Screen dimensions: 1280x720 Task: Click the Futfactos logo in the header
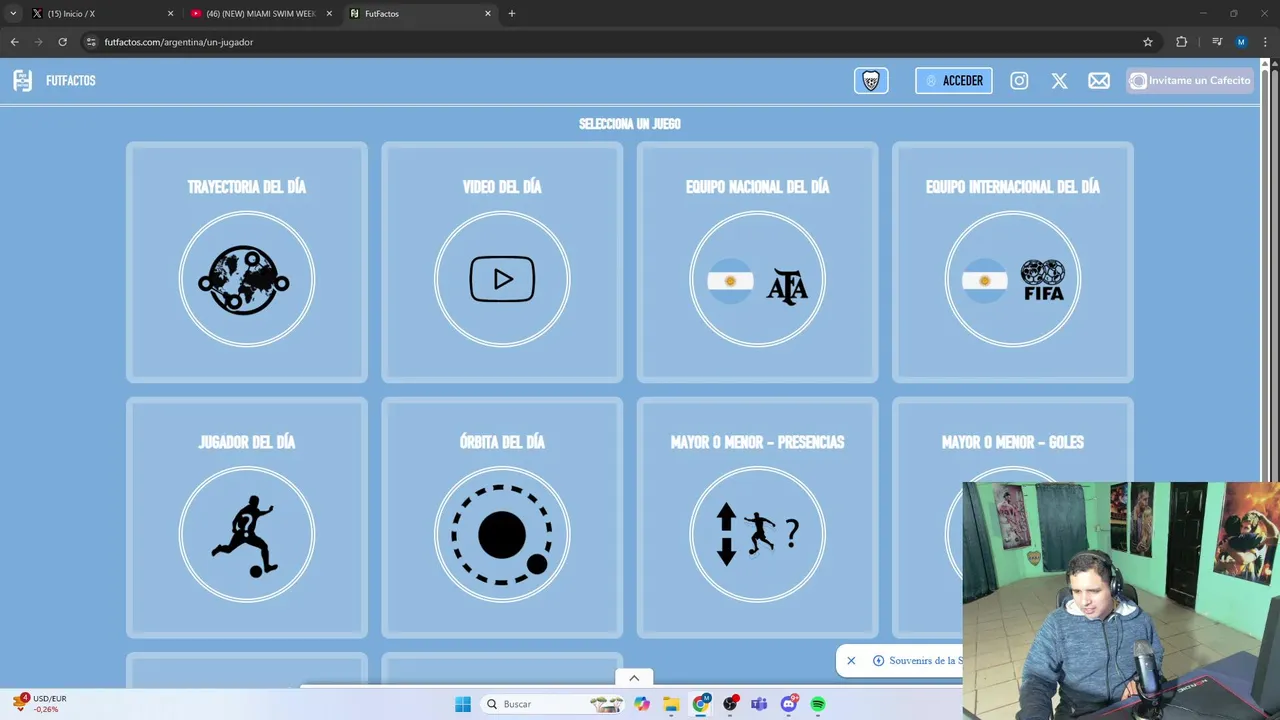point(22,81)
